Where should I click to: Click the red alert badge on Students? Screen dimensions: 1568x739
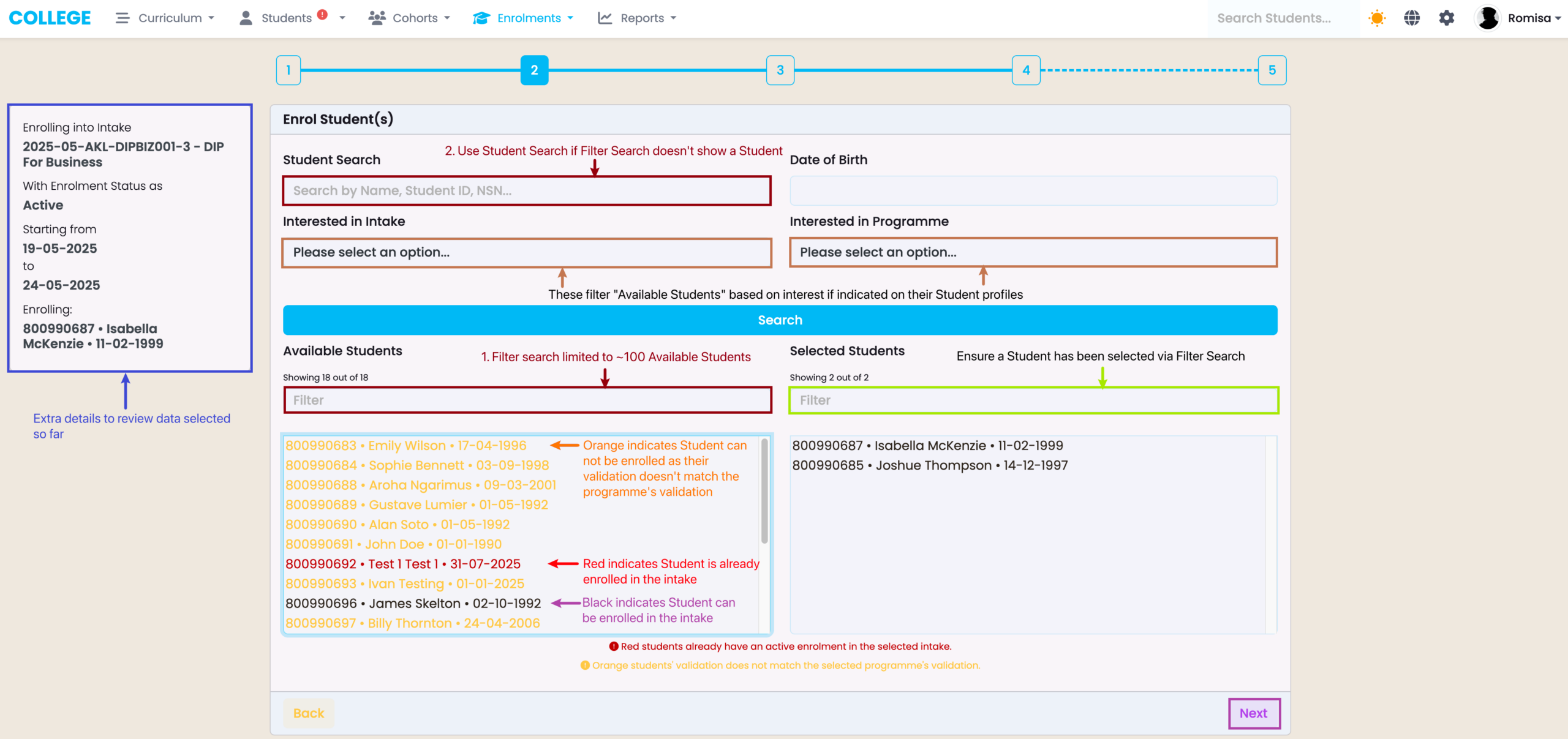322,15
